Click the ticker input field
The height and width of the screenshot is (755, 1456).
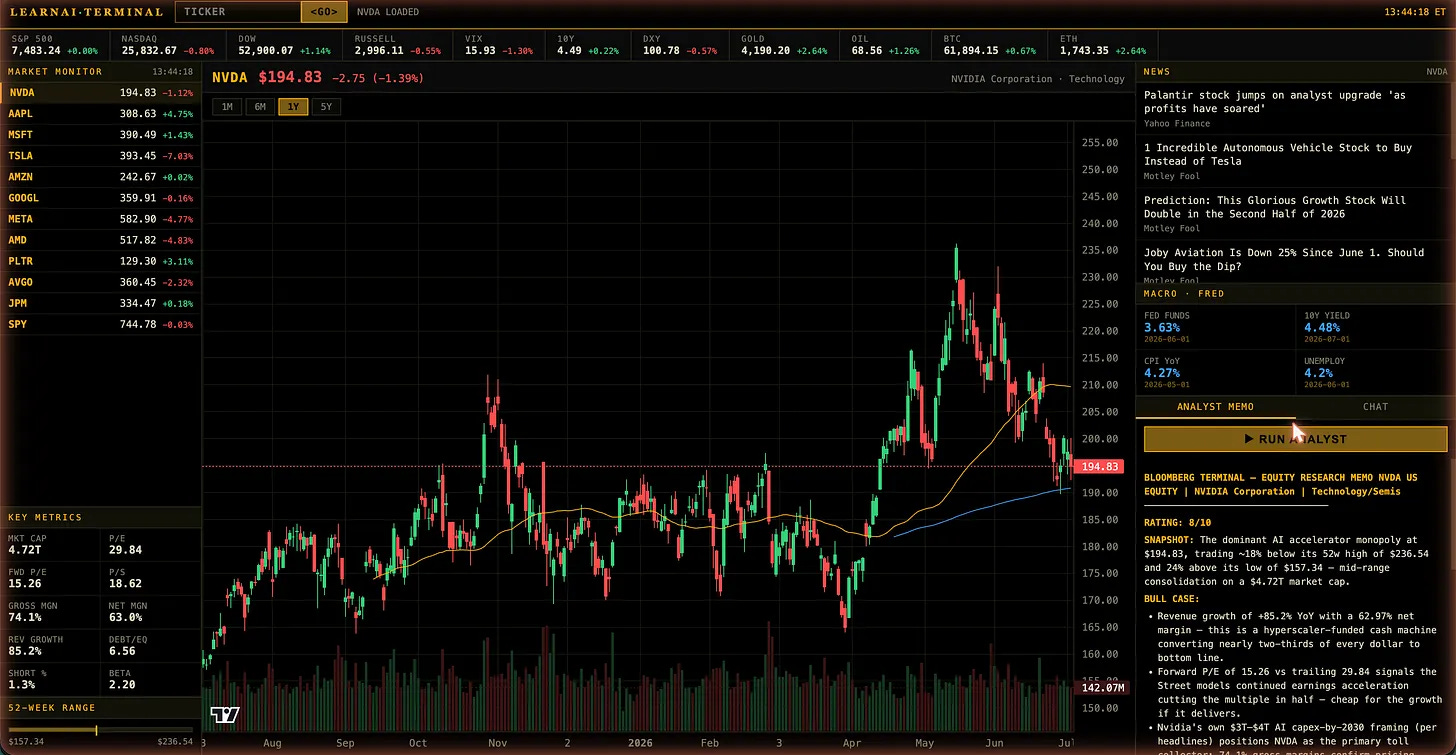(238, 12)
